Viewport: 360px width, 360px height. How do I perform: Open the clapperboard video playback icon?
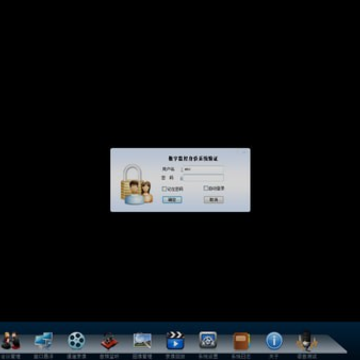click(175, 340)
